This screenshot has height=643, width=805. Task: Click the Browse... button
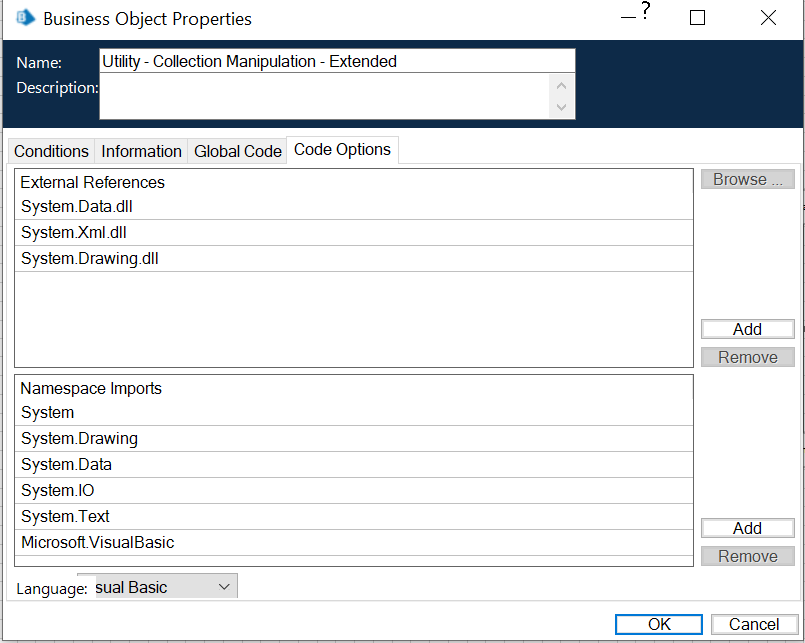[x=748, y=179]
